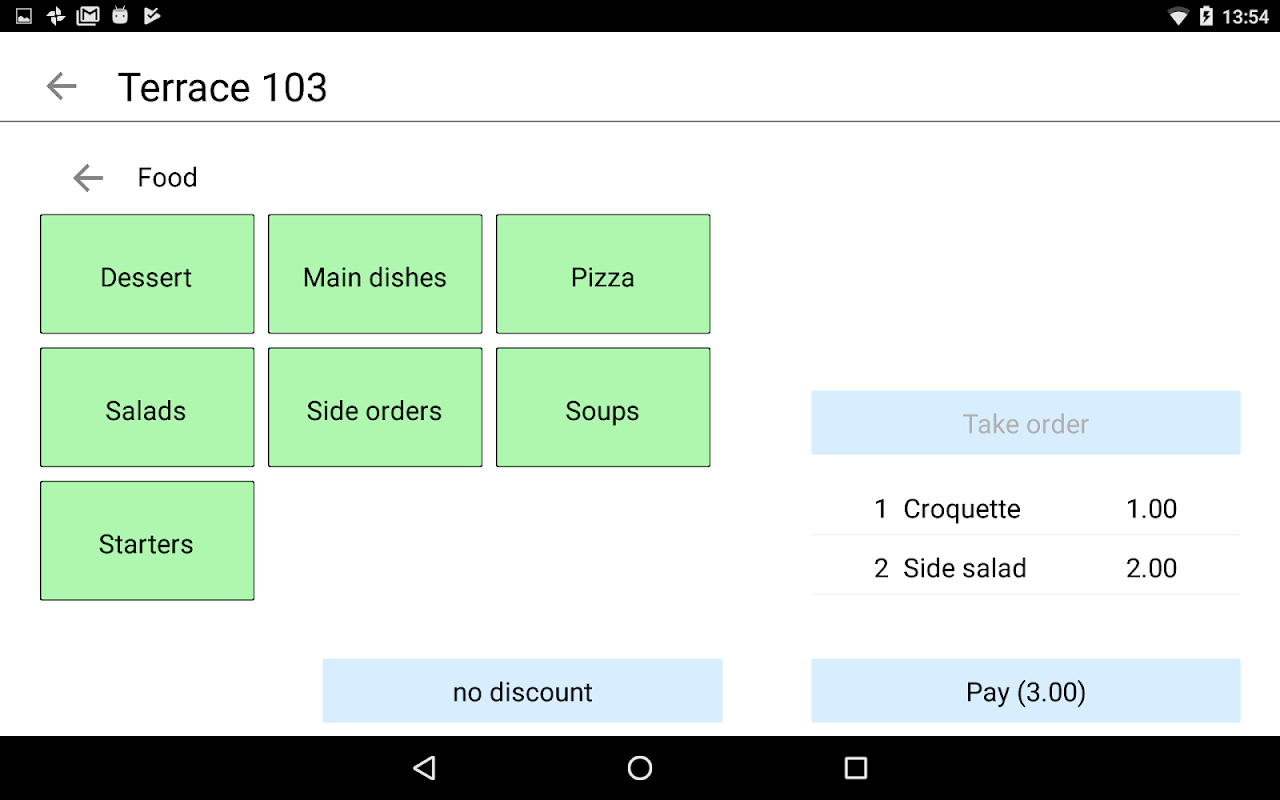Choose the Salads category

point(147,407)
